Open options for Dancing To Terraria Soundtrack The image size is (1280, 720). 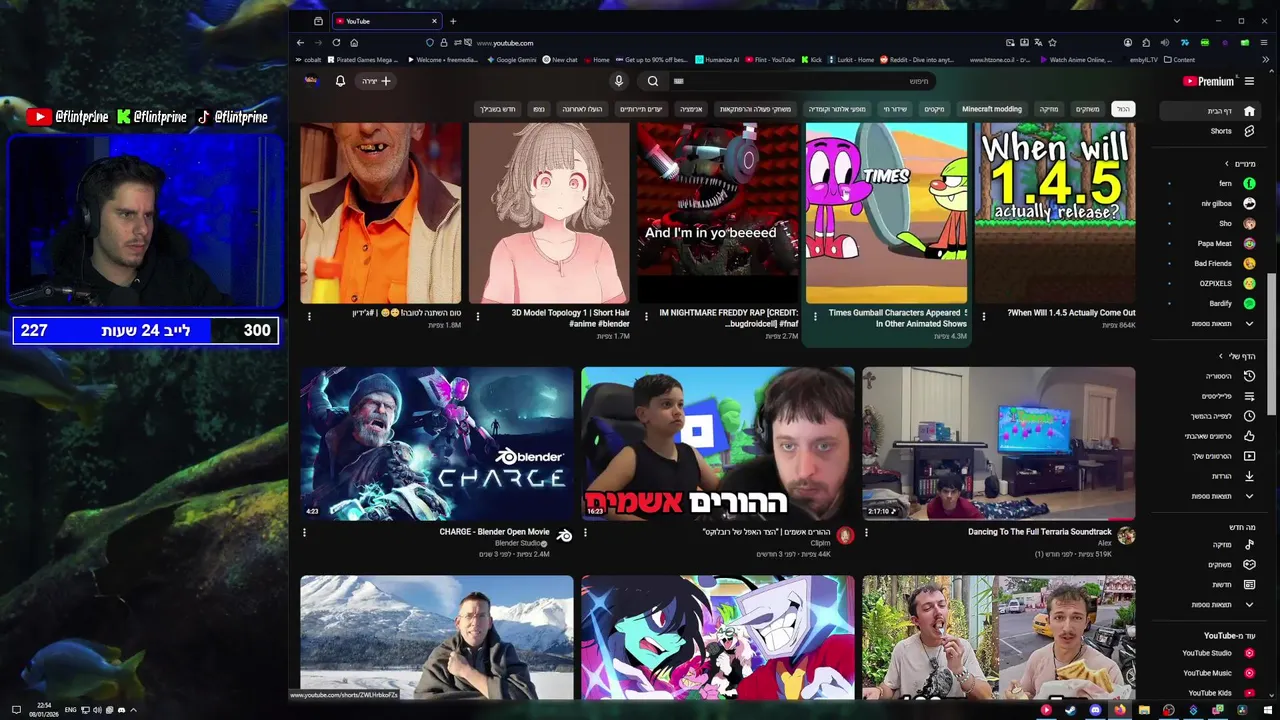[867, 533]
